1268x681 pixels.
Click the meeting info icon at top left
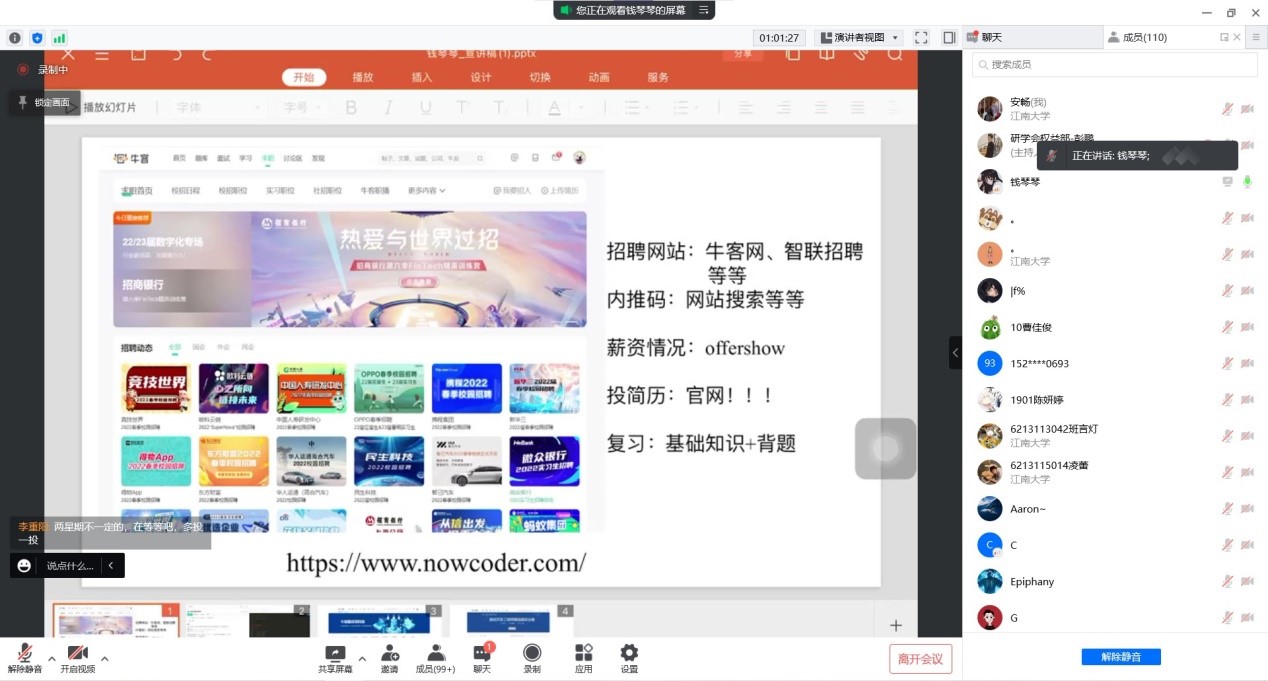click(15, 38)
